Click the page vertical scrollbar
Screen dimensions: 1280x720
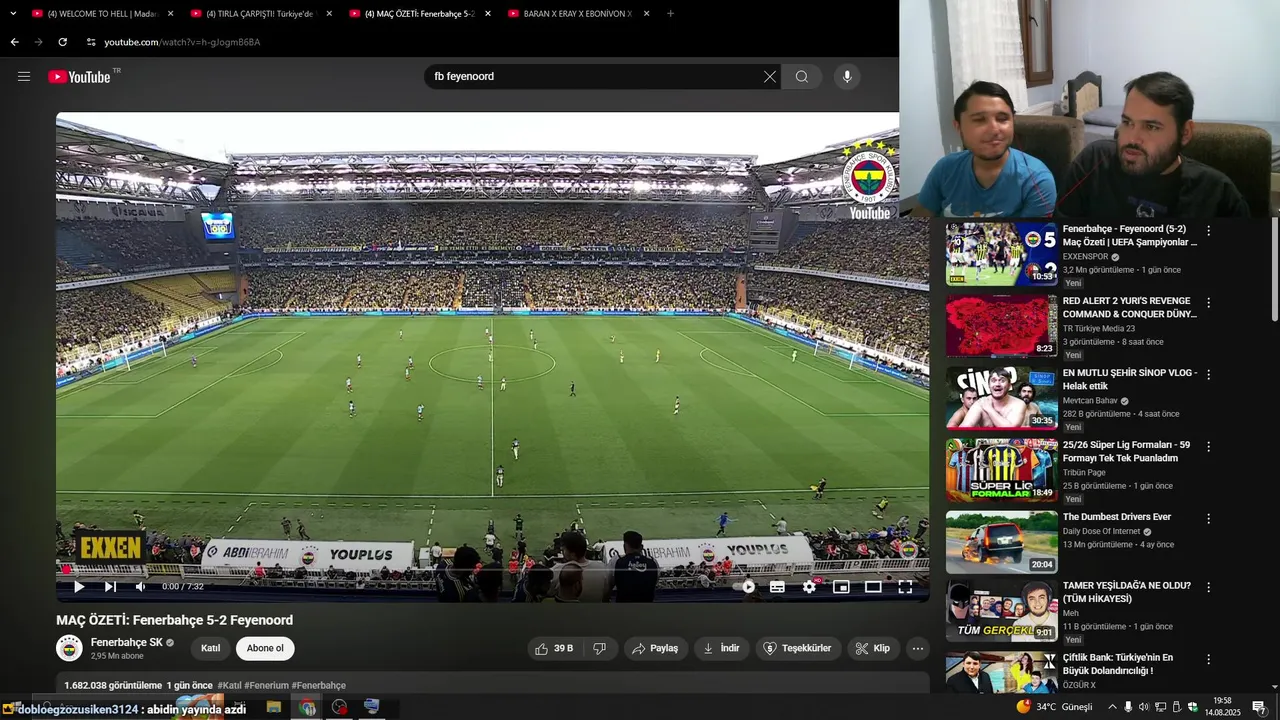click(1274, 268)
